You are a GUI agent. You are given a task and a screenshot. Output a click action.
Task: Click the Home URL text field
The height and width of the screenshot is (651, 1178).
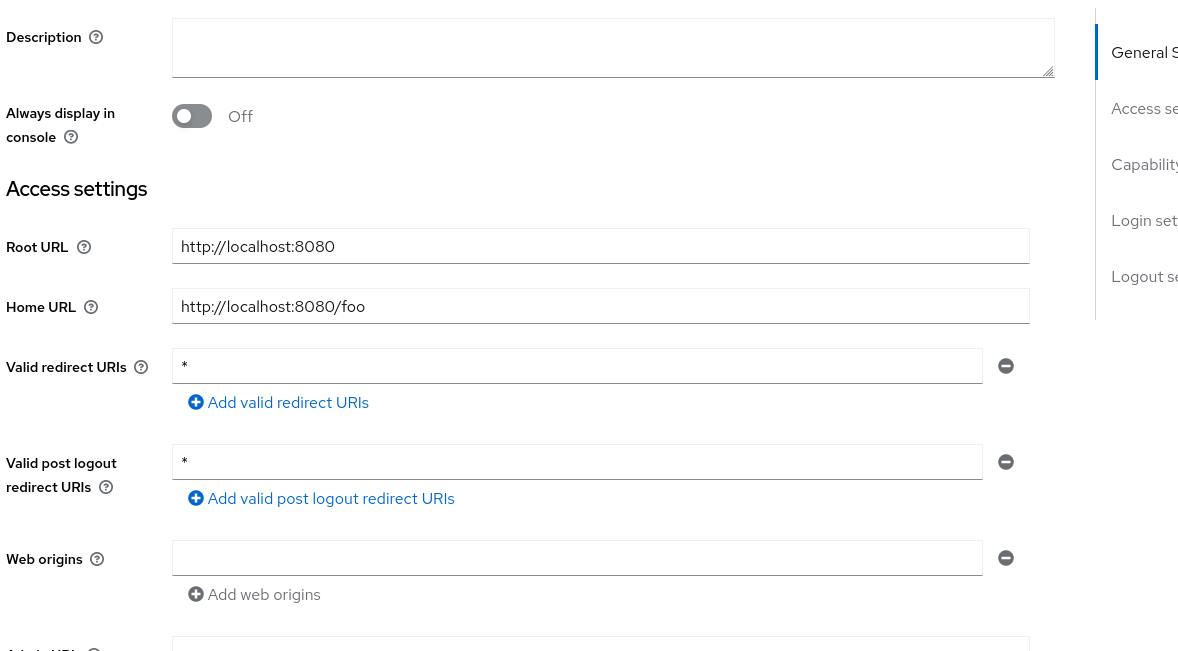coord(600,306)
